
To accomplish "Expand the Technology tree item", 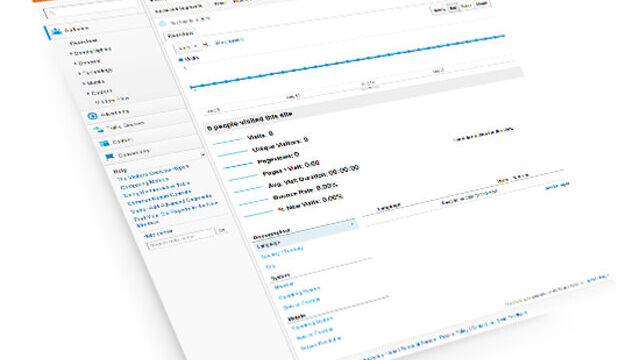I will [x=80, y=73].
